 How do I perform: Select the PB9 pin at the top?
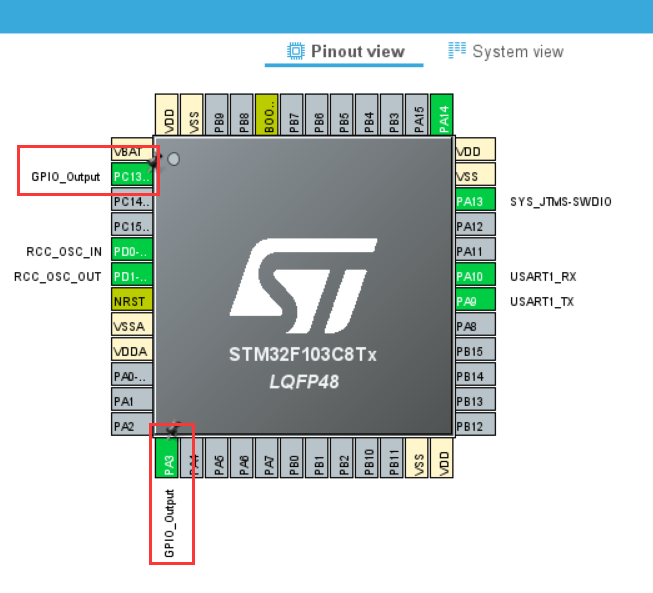pyautogui.click(x=217, y=114)
